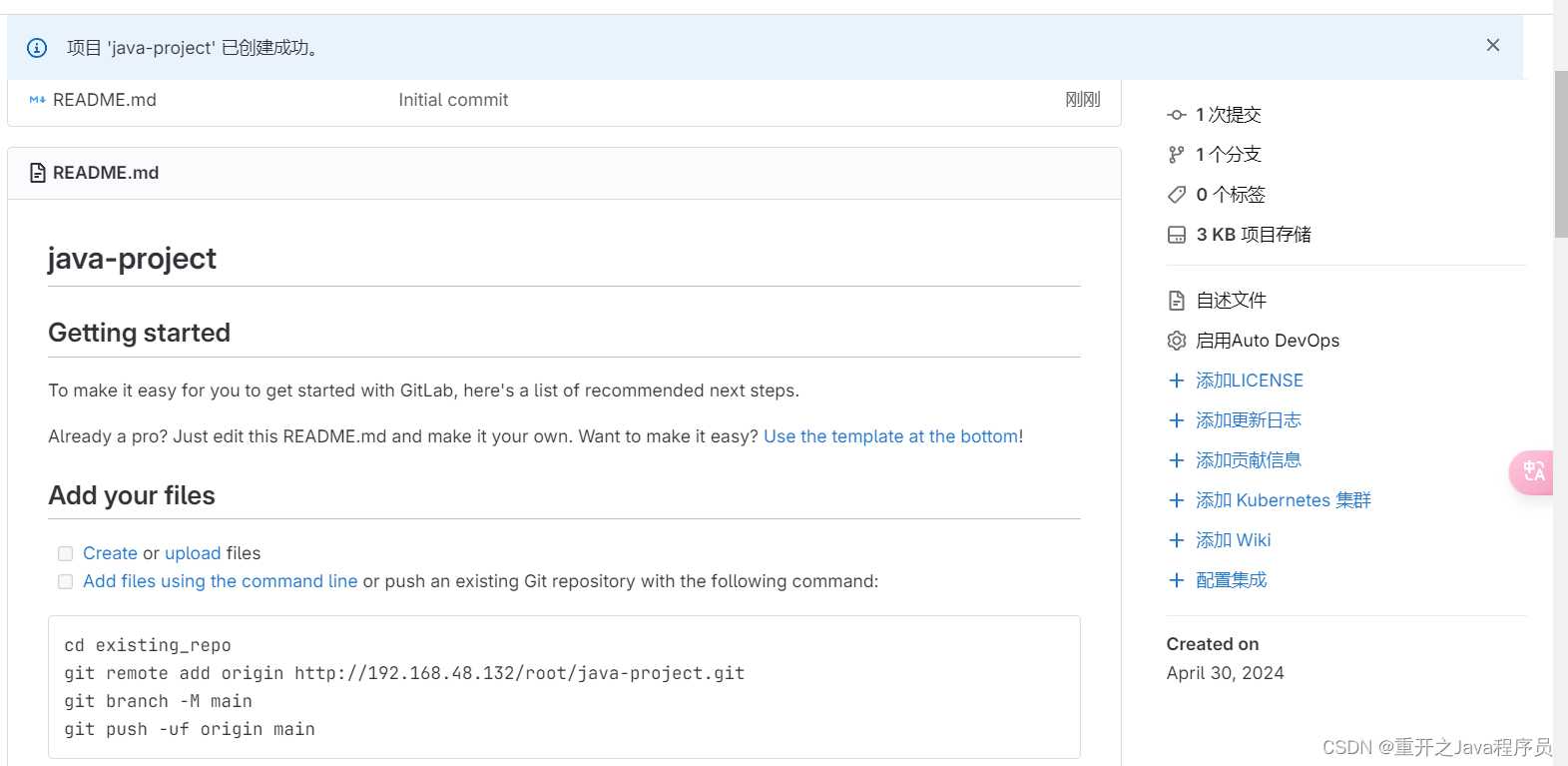Tick the Add files using command line checkbox
This screenshot has width=1568, height=766.
(65, 581)
